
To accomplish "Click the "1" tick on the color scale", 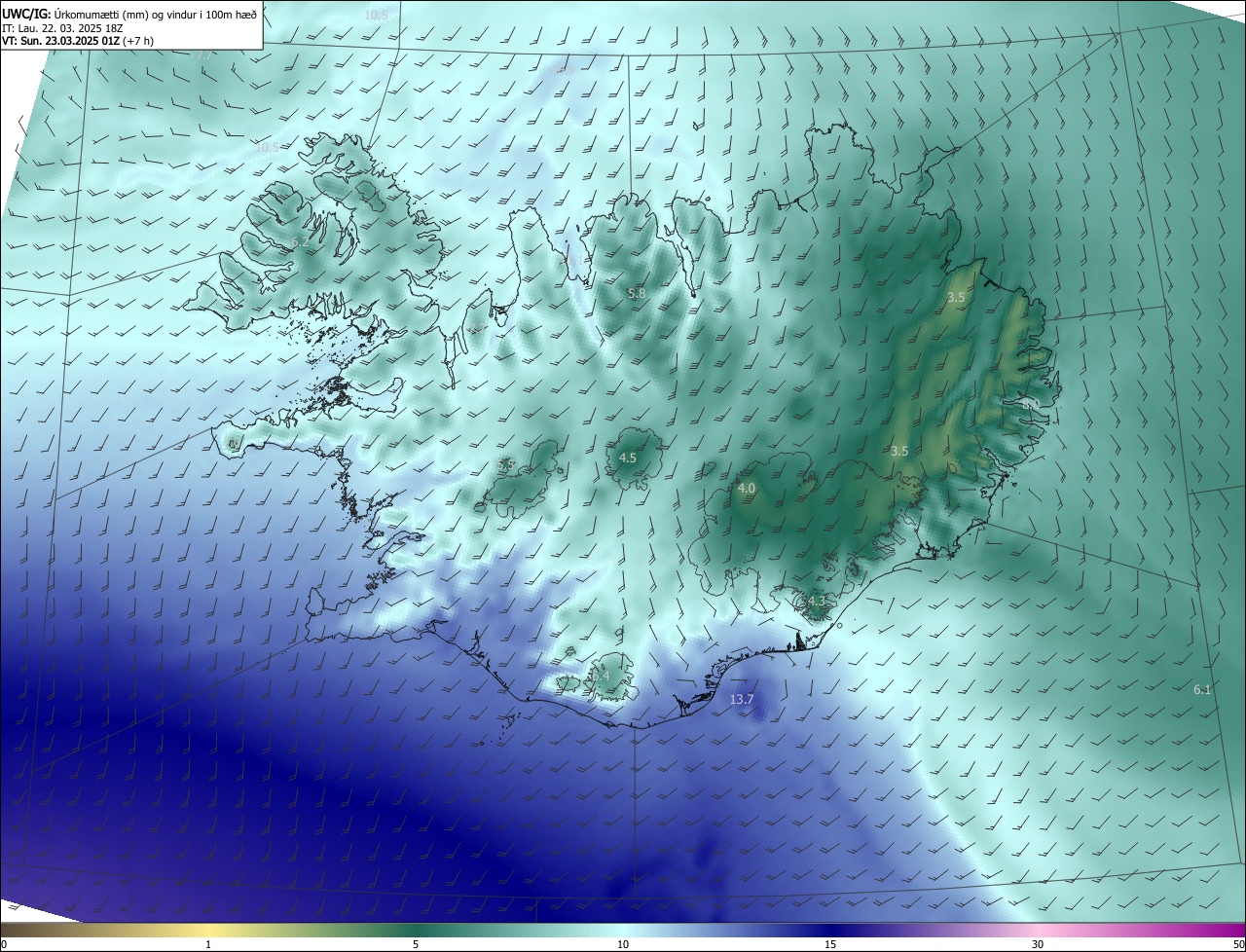I will click(x=208, y=945).
